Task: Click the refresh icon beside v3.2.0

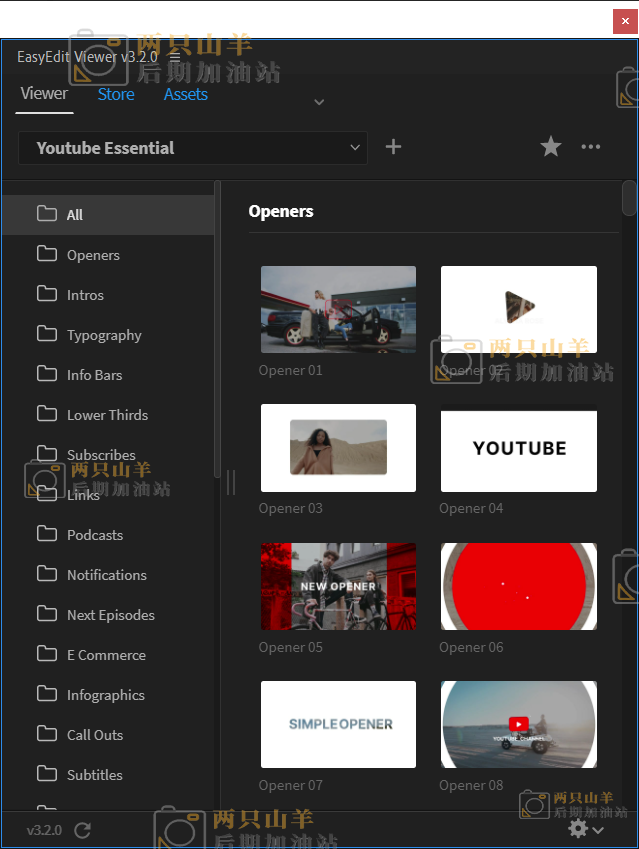Action: coord(83,830)
